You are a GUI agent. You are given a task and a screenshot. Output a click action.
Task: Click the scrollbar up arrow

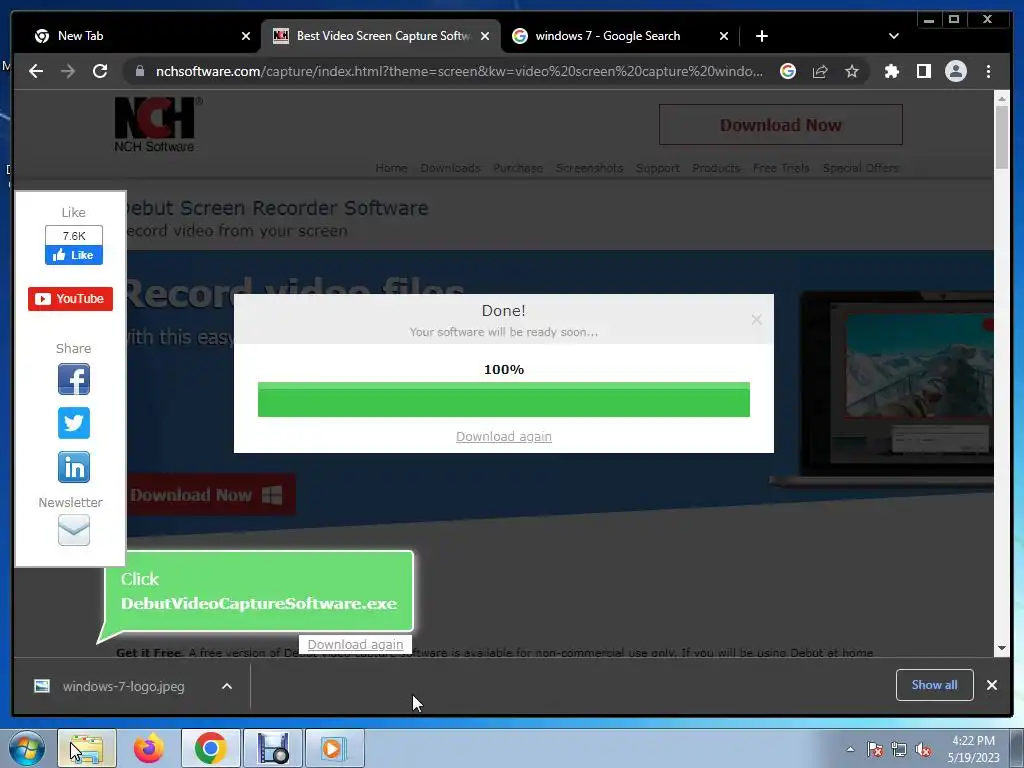click(1002, 99)
